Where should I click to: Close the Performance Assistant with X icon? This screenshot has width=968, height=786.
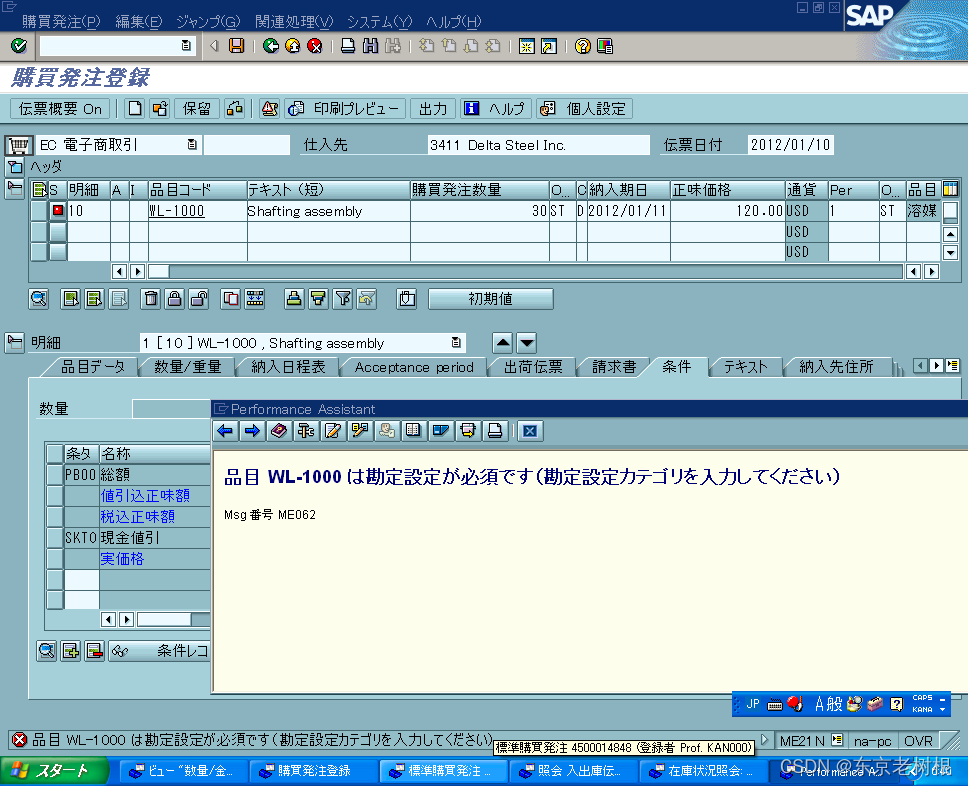tap(530, 430)
